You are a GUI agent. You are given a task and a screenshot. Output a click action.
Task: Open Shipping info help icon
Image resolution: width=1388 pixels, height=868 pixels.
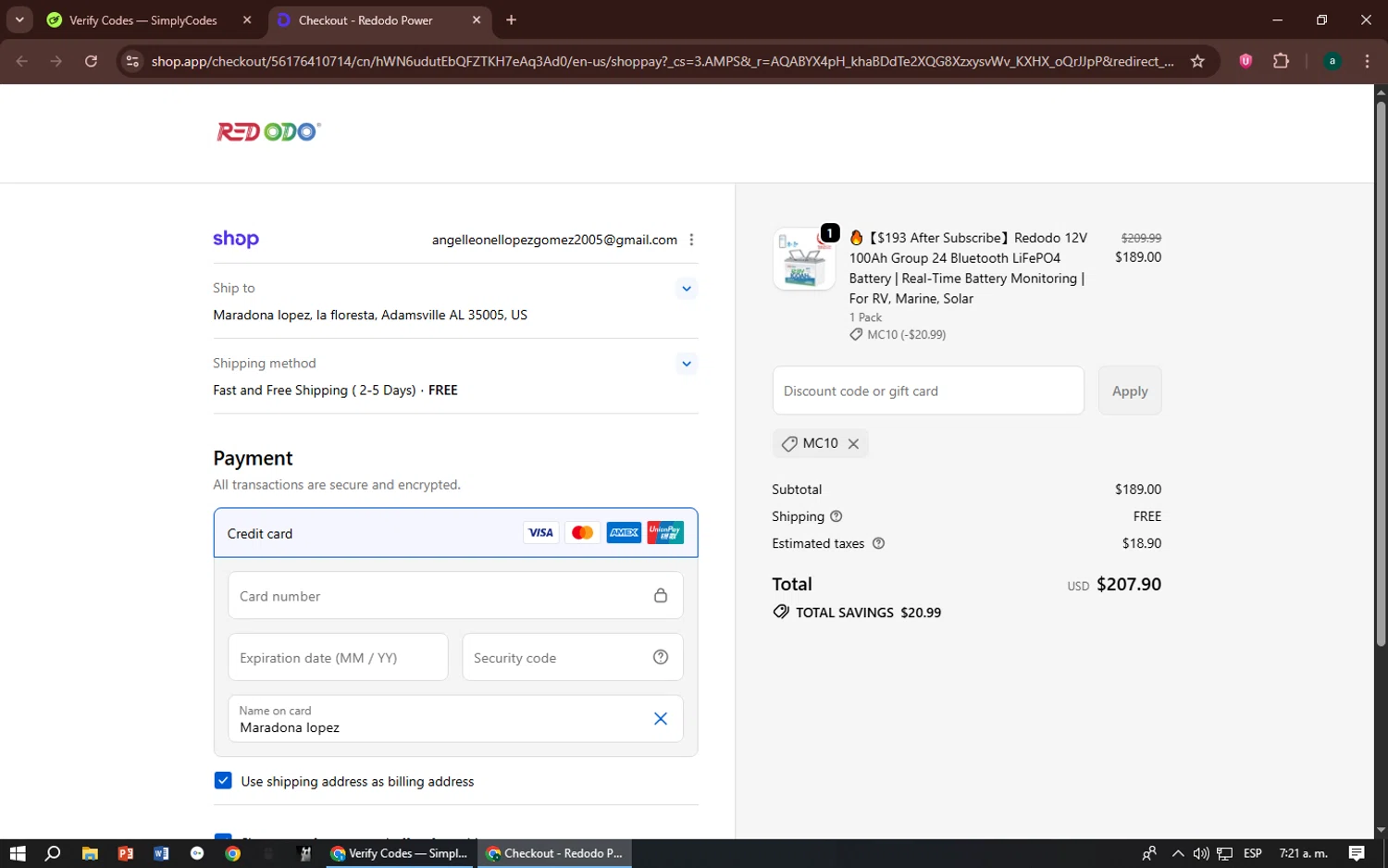[x=837, y=516]
